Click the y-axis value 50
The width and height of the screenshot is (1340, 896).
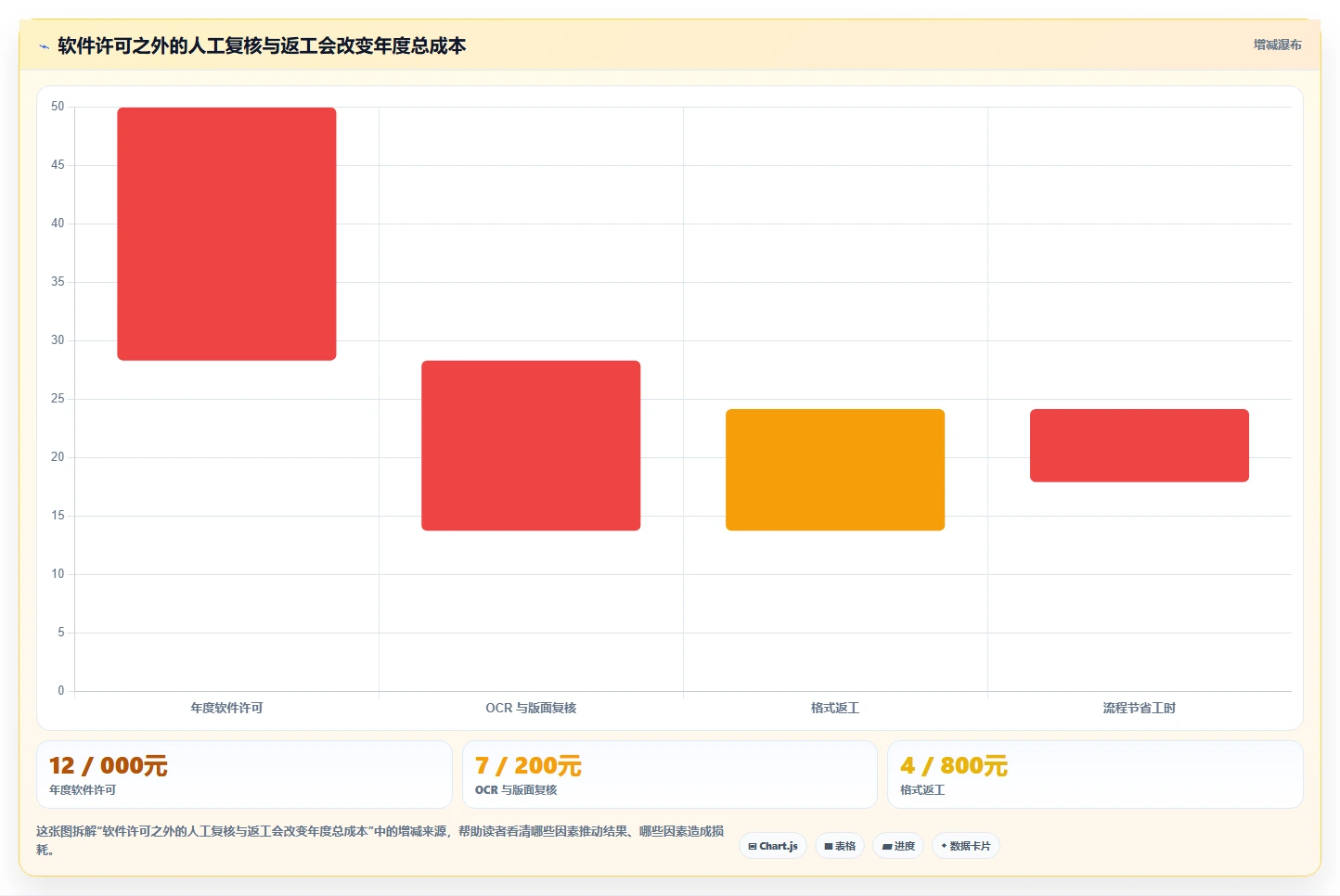58,107
